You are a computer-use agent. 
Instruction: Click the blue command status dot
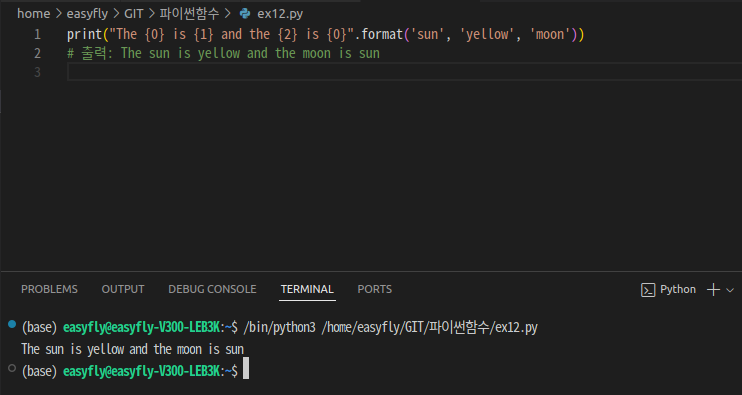[12, 324]
